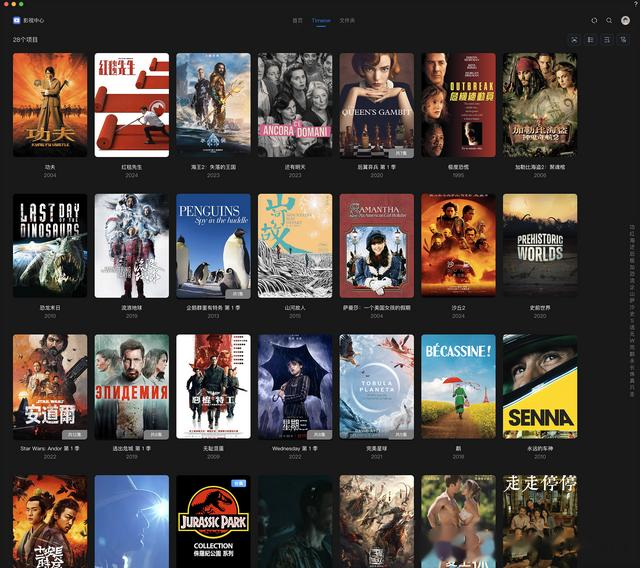
Task: Open the Wednesday 星期三 poster
Action: 295,386
